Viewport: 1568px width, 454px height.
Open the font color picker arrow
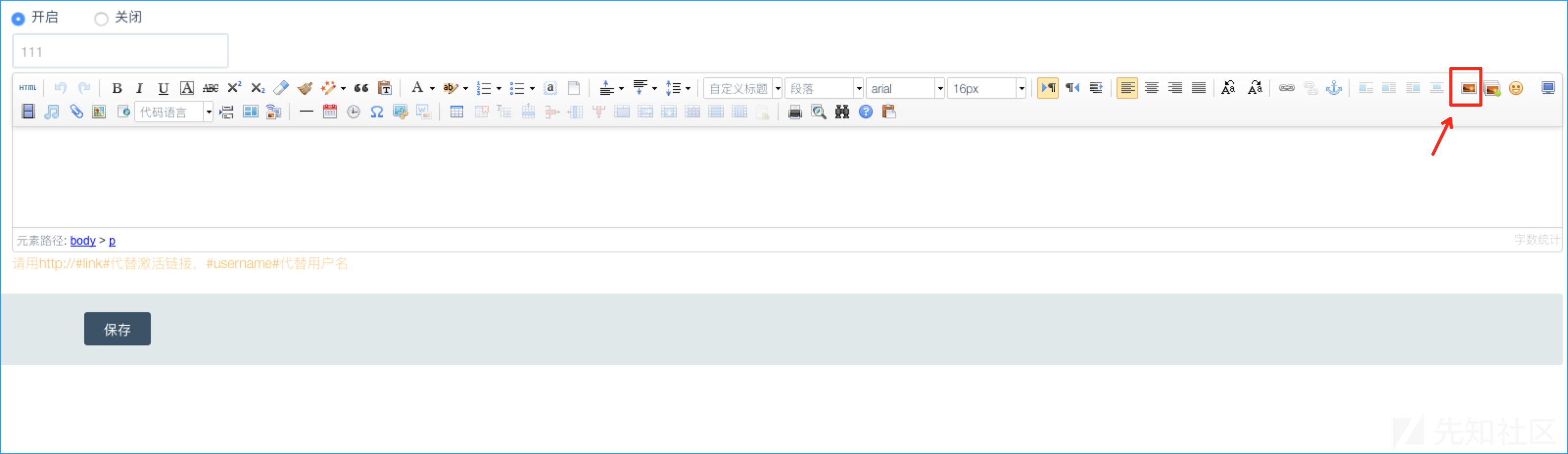click(432, 89)
